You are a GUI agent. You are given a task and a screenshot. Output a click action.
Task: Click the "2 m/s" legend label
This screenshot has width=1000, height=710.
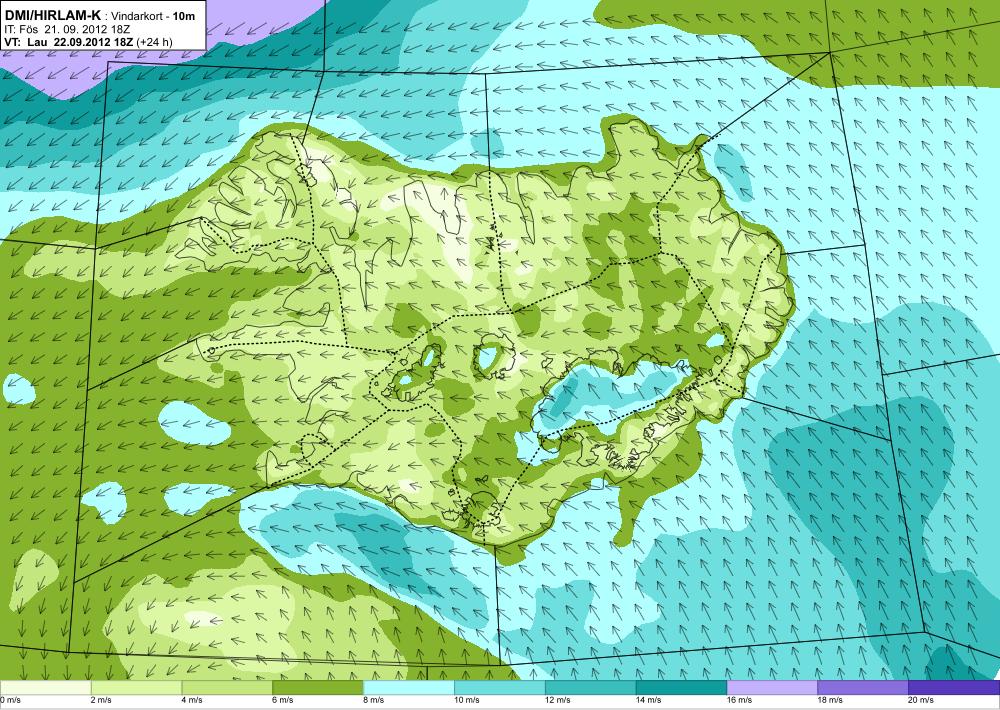click(x=102, y=700)
